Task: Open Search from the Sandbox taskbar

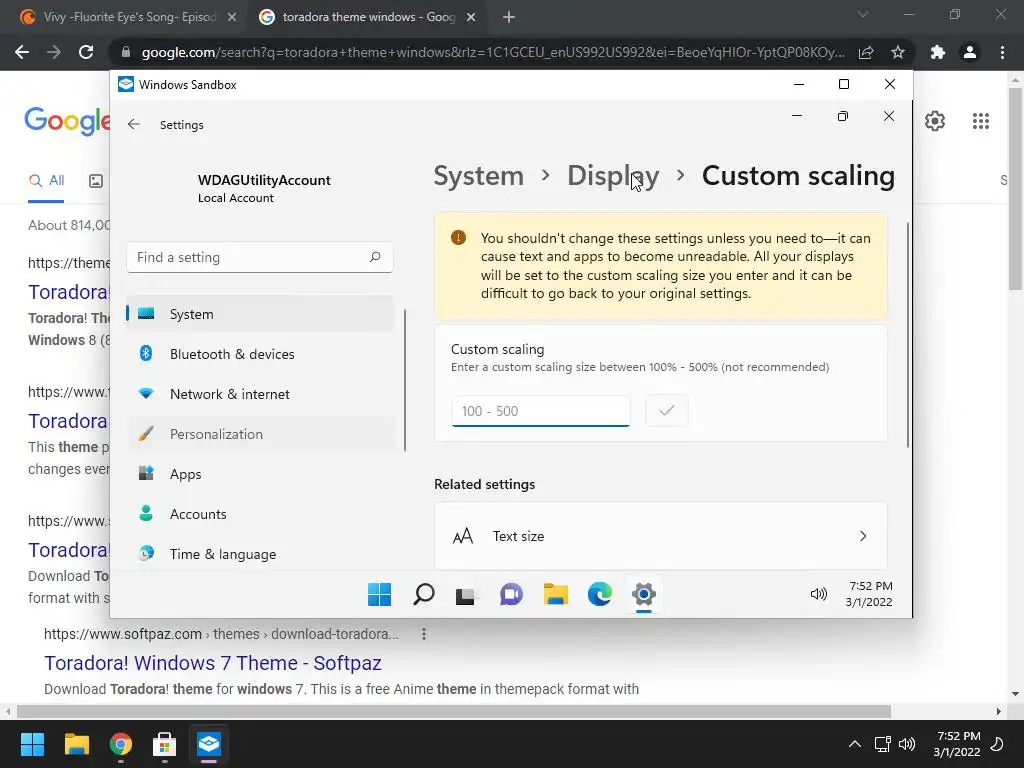Action: (424, 594)
